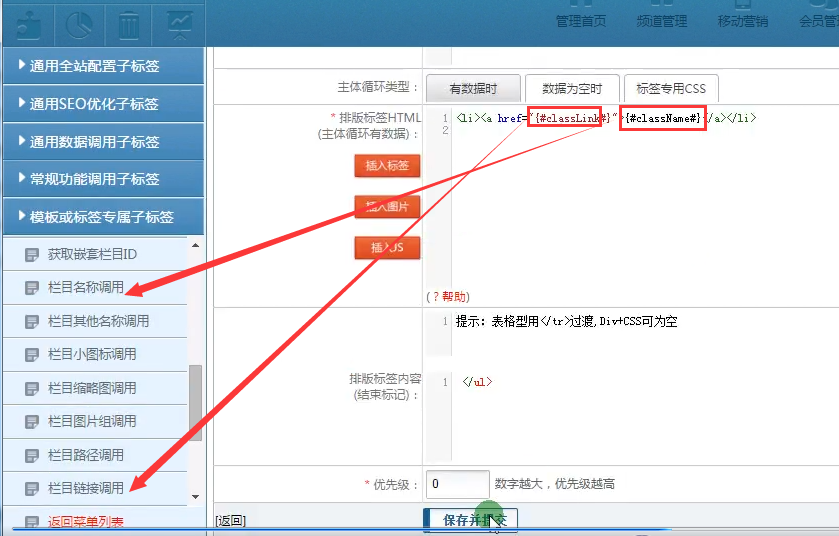This screenshot has height=536, width=839.
Task: Switch to the 数据为空时 tab
Action: click(565, 88)
